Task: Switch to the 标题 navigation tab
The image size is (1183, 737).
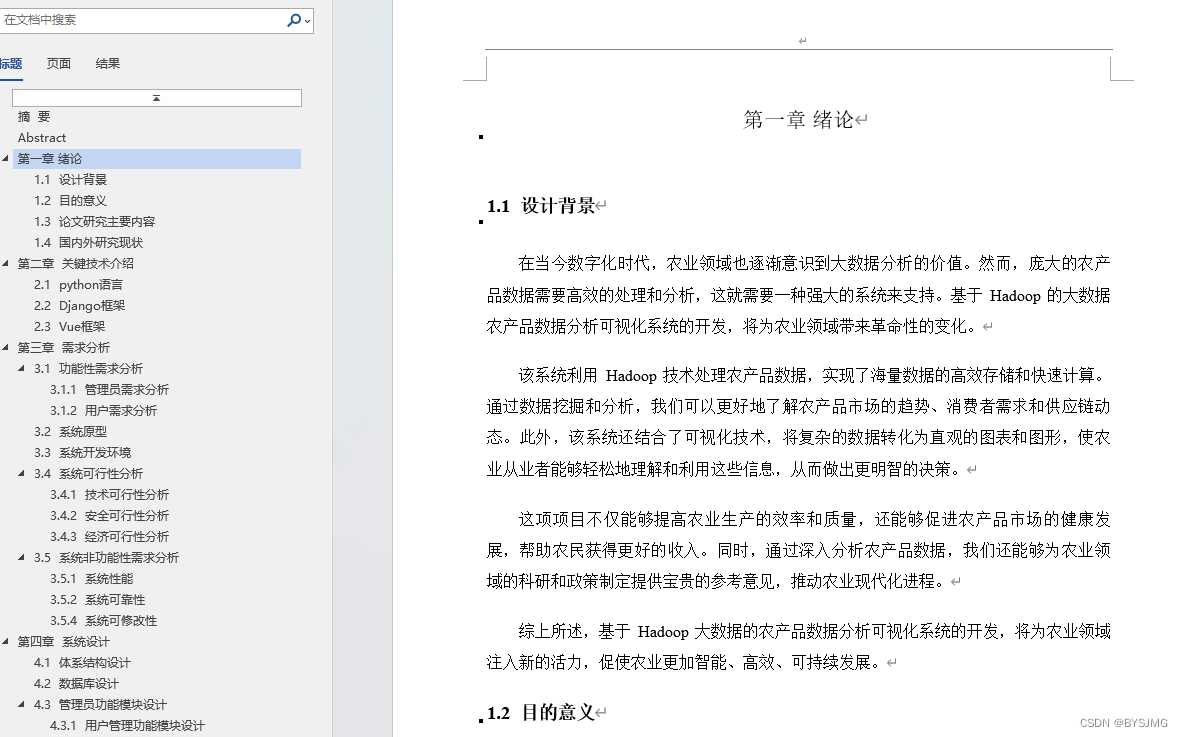Action: [11, 64]
